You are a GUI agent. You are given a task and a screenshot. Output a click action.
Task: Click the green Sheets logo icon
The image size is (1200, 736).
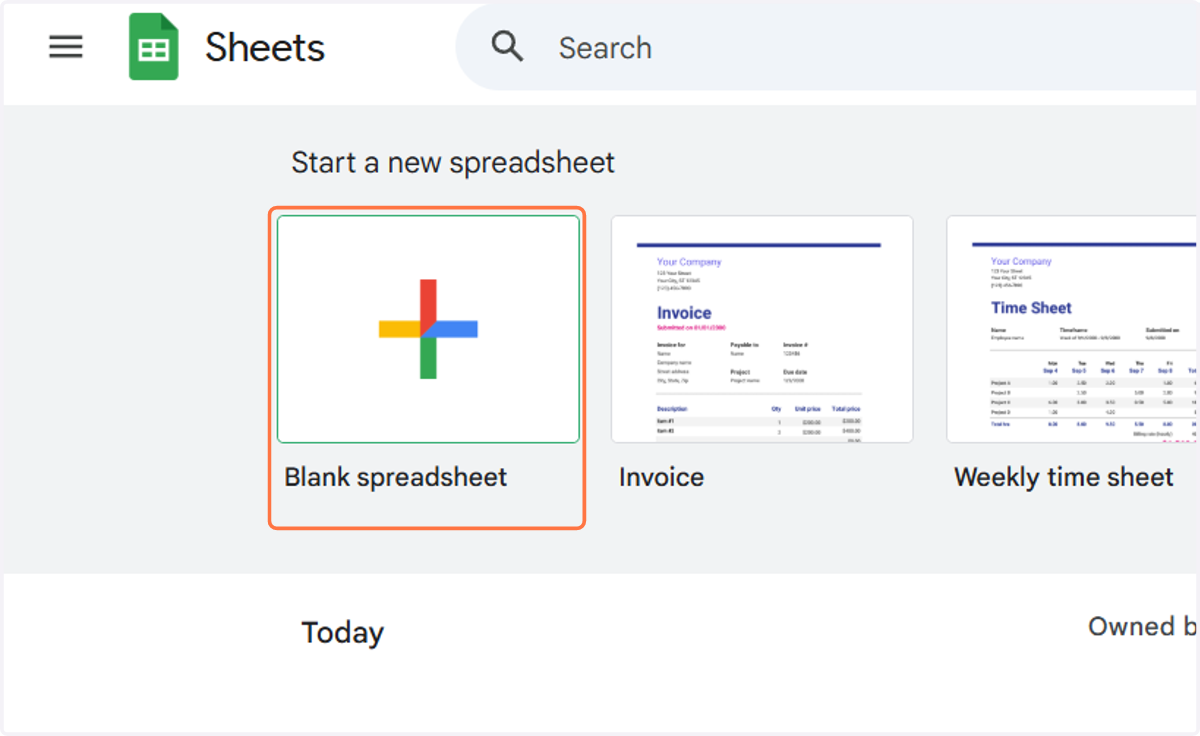coord(154,47)
